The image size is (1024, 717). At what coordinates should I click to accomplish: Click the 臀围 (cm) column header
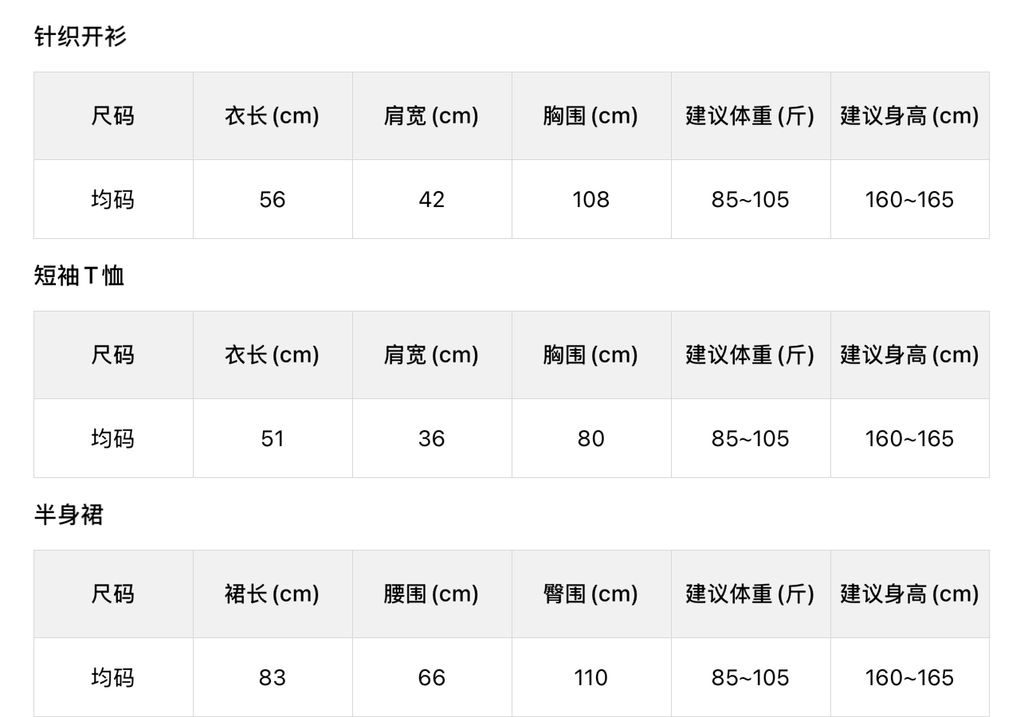pyautogui.click(x=590, y=594)
